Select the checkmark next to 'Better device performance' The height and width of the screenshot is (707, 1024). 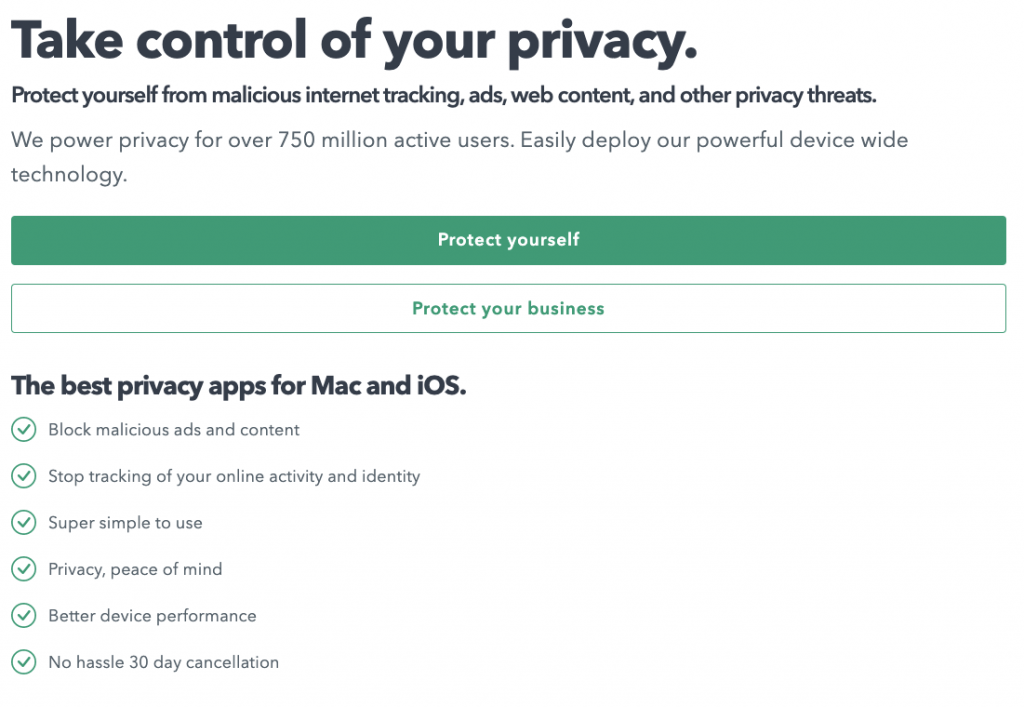tap(24, 615)
